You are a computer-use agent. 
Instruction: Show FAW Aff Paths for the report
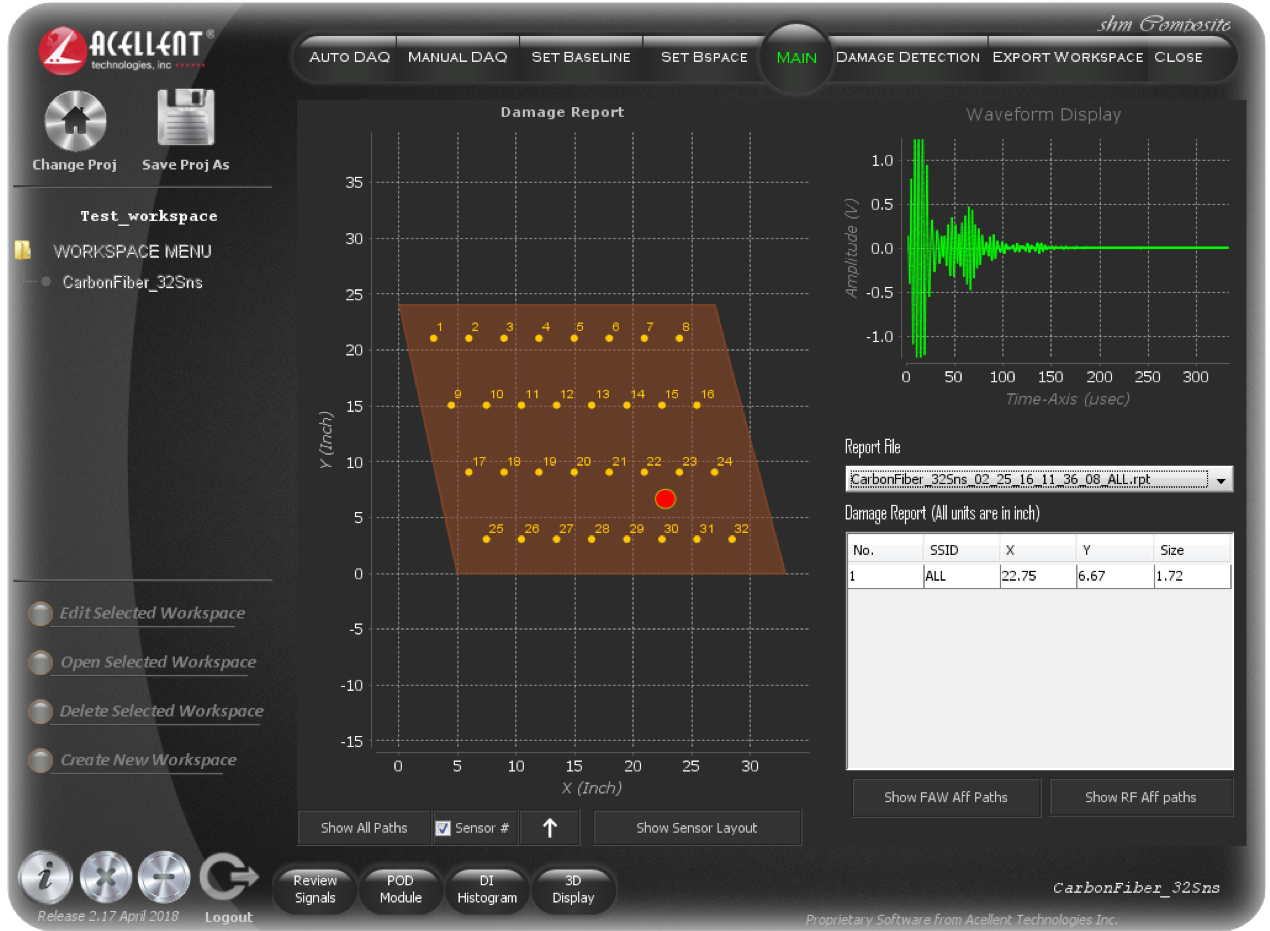(x=946, y=797)
